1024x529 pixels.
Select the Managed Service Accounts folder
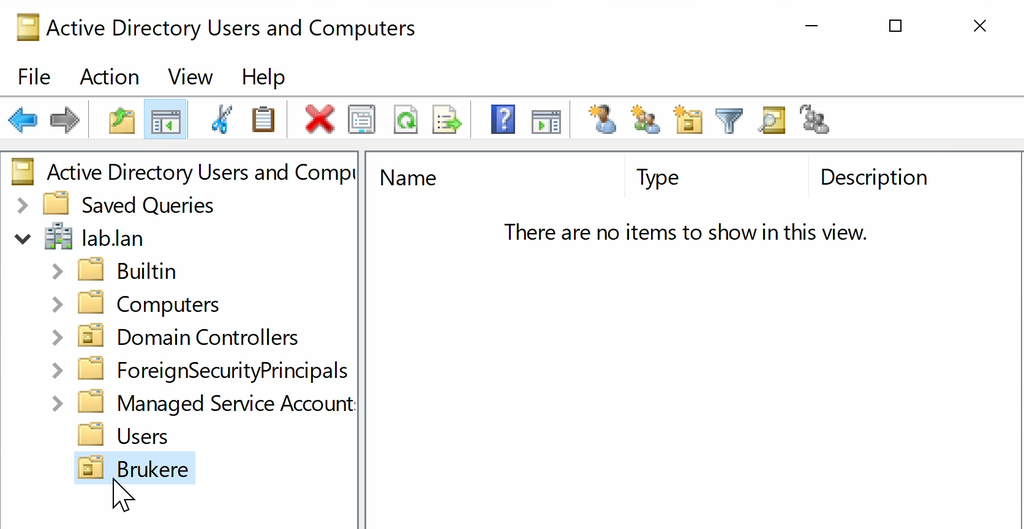point(236,404)
